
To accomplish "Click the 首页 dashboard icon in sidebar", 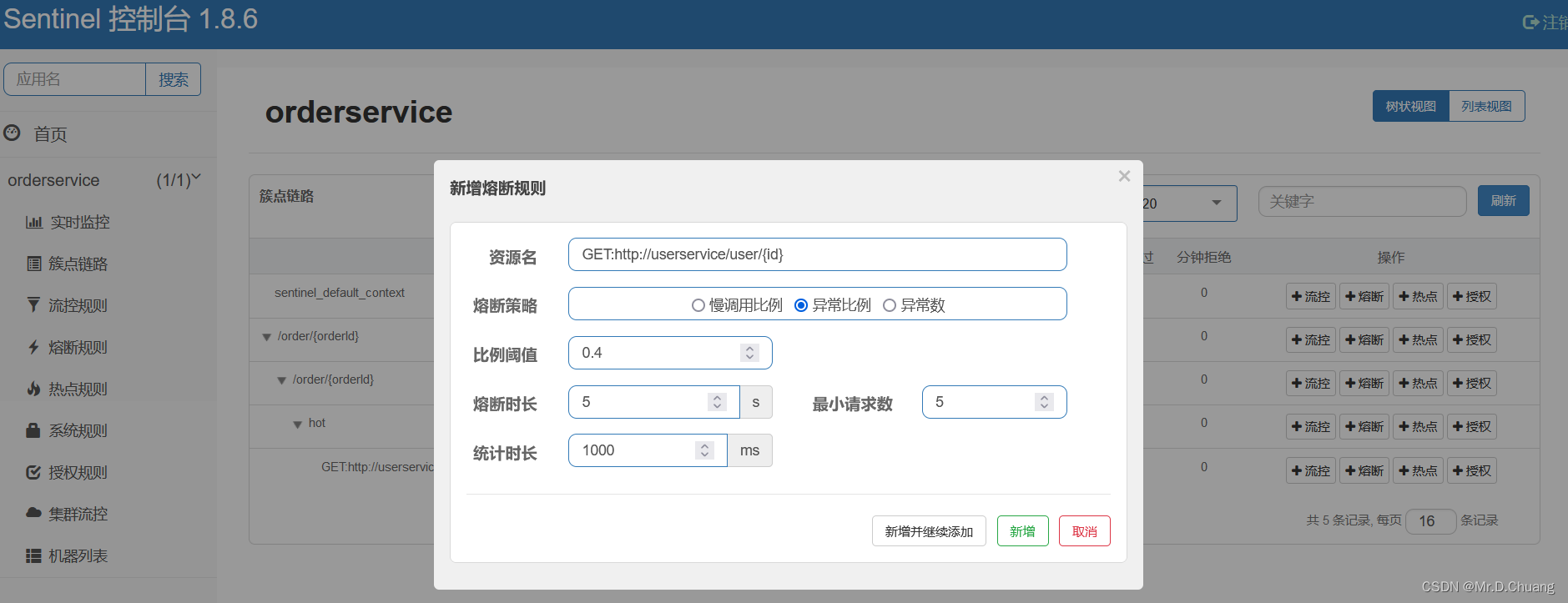I will (x=12, y=133).
